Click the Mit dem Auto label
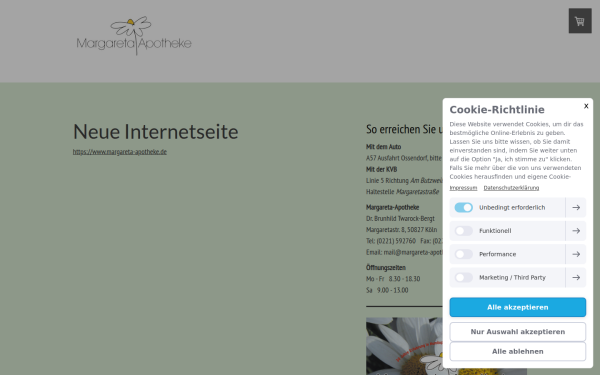This screenshot has width=600, height=375. click(383, 147)
